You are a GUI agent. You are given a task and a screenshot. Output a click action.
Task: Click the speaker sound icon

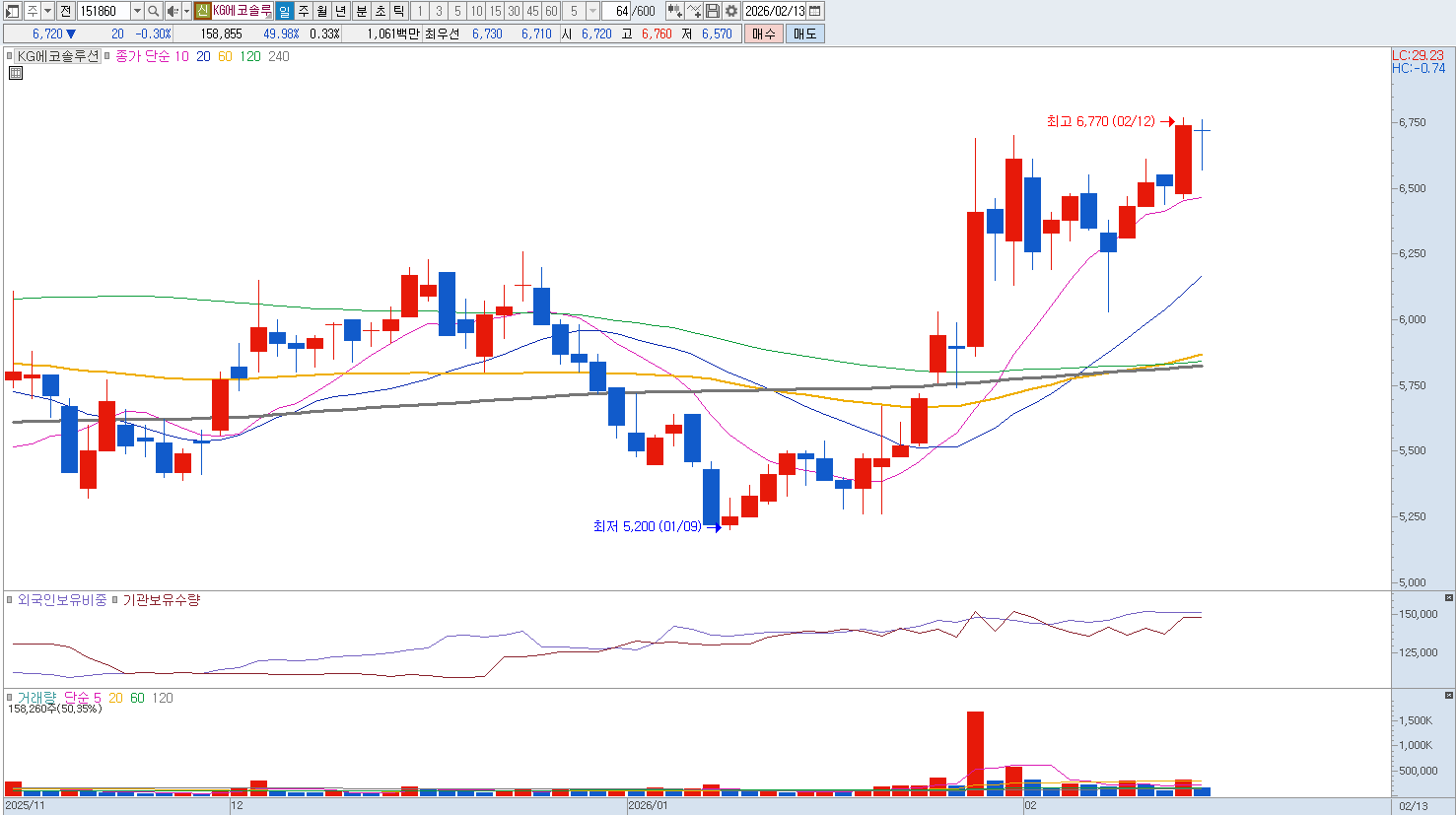click(173, 11)
